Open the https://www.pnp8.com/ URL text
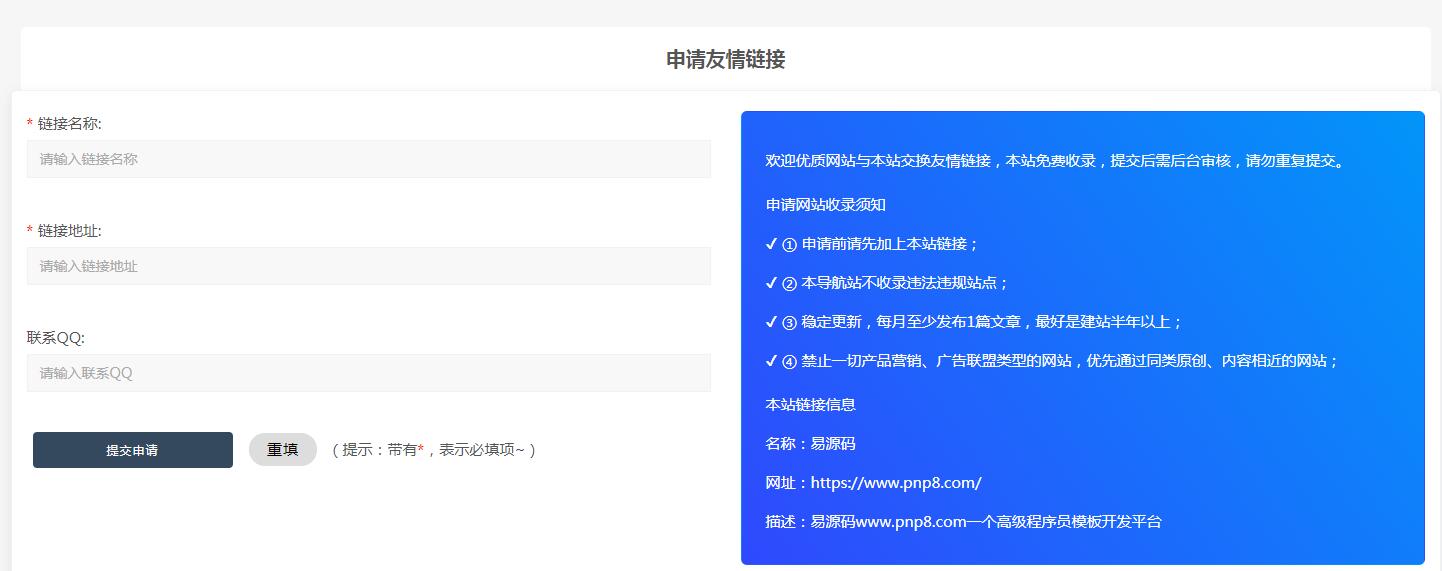Screen dimensions: 1442x571 [x=896, y=483]
